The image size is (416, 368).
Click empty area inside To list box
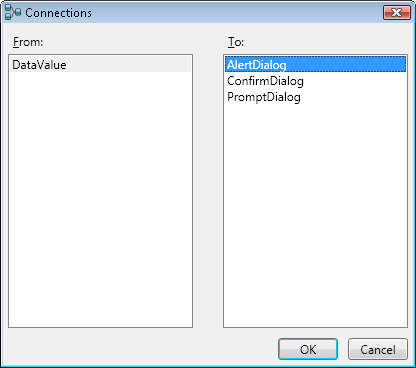315,217
